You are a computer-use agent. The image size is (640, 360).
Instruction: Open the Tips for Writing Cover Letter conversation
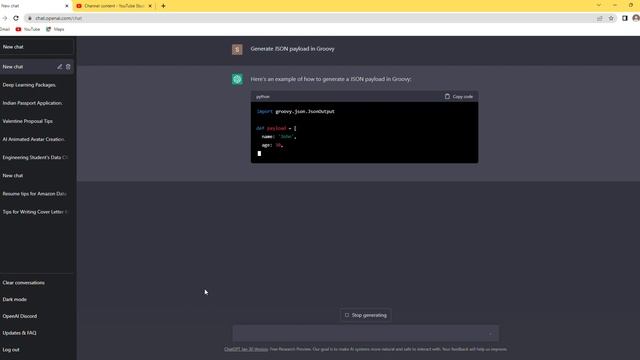point(37,212)
